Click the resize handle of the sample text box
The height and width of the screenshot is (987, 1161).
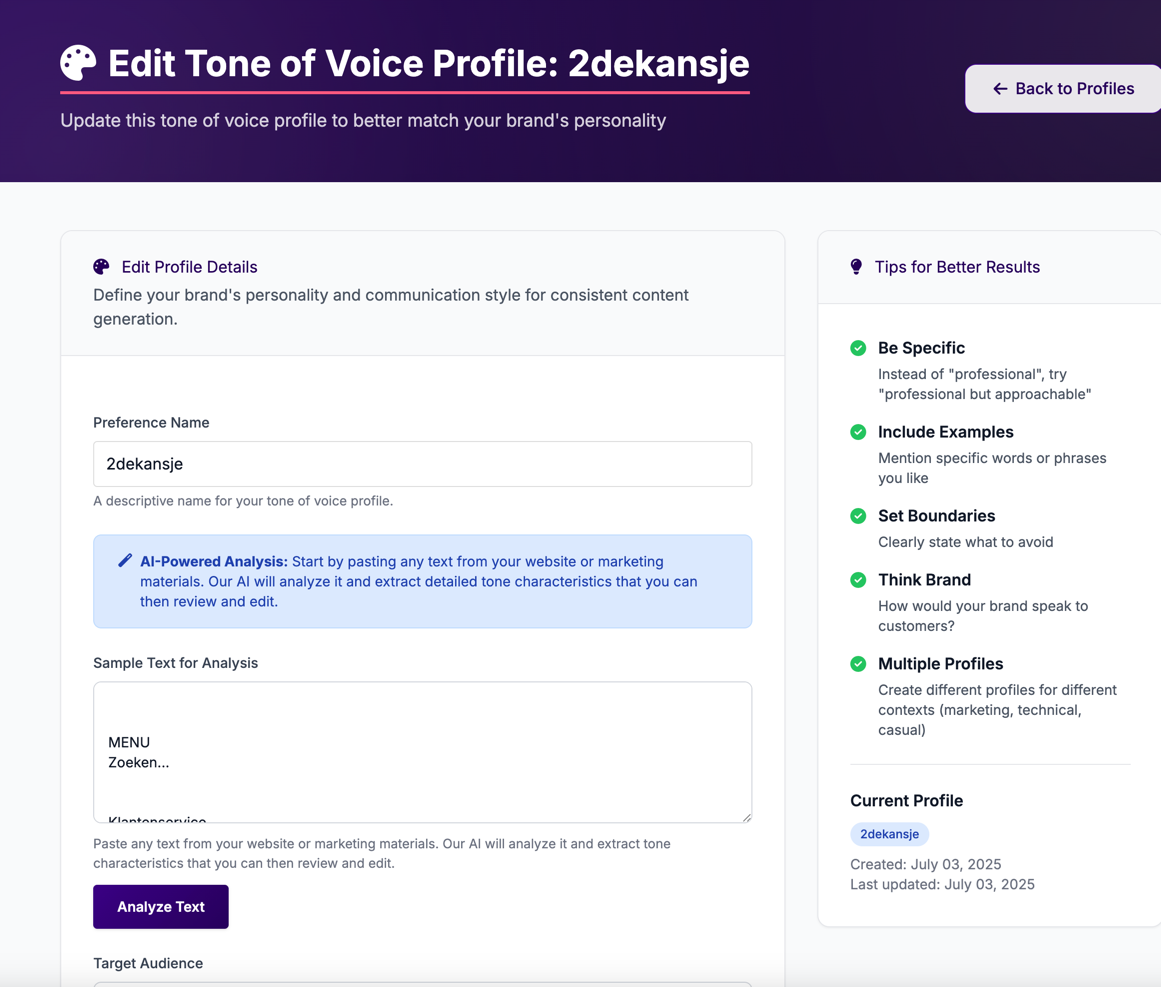click(745, 817)
